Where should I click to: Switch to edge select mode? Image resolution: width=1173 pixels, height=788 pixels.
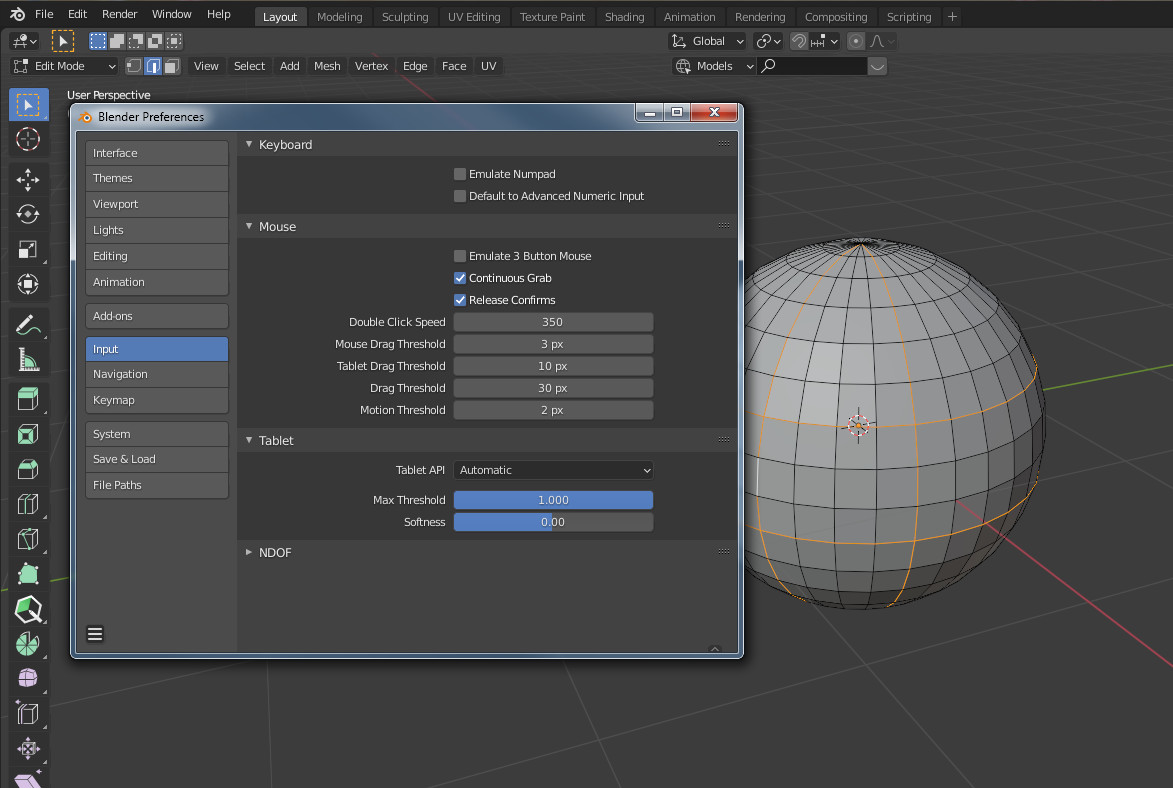(153, 66)
